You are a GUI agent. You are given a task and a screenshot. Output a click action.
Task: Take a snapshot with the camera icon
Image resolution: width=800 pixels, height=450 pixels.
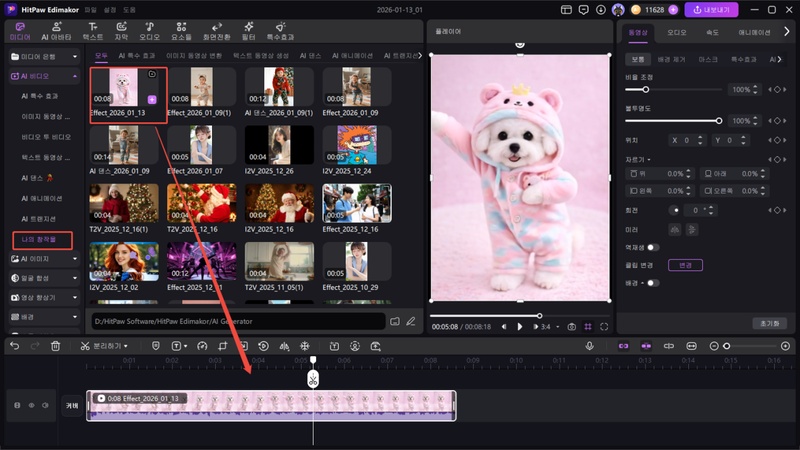pos(571,327)
